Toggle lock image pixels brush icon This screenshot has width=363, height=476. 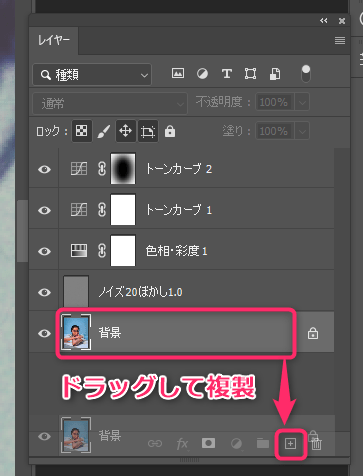point(104,131)
